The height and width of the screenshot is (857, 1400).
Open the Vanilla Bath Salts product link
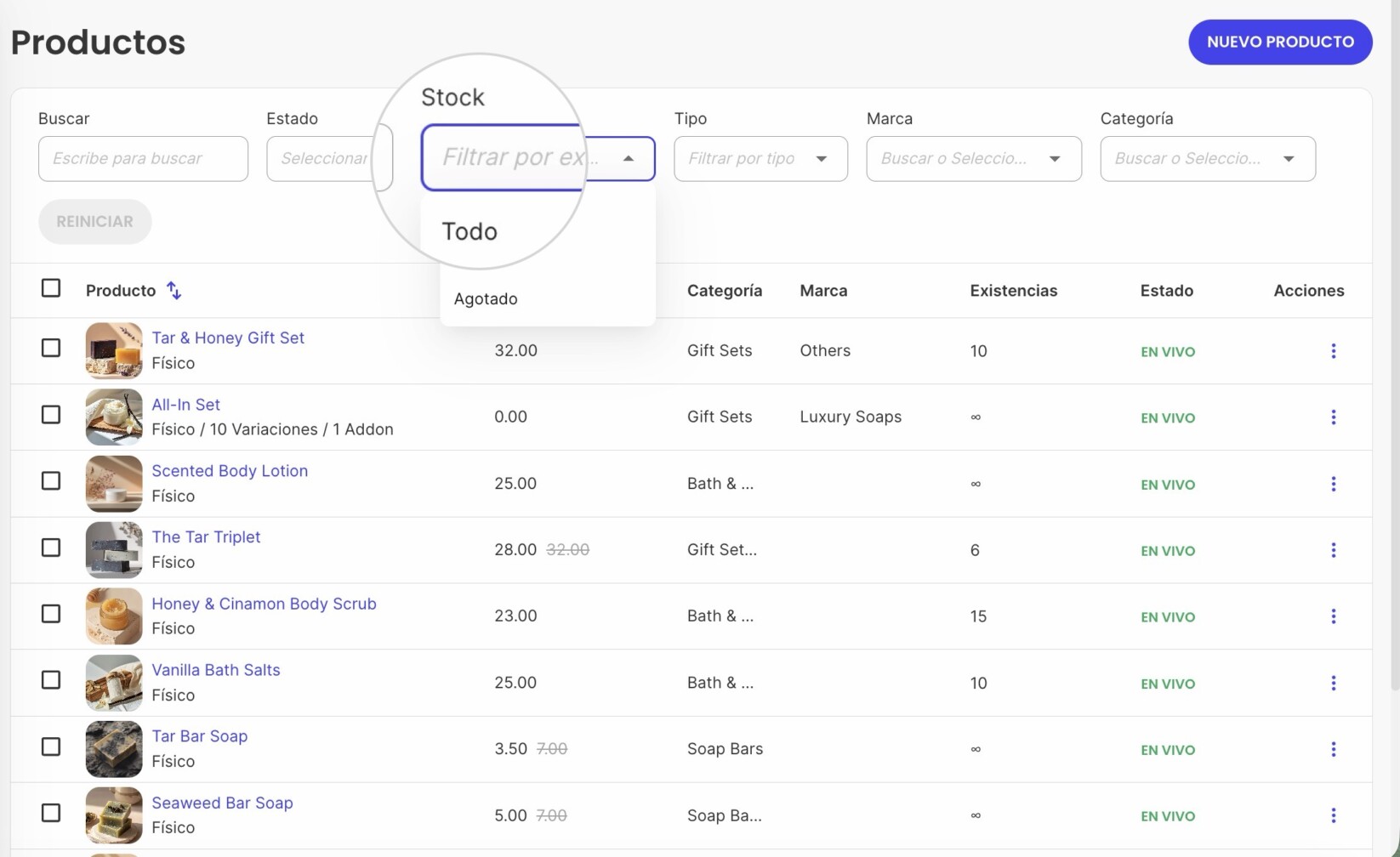(x=216, y=670)
